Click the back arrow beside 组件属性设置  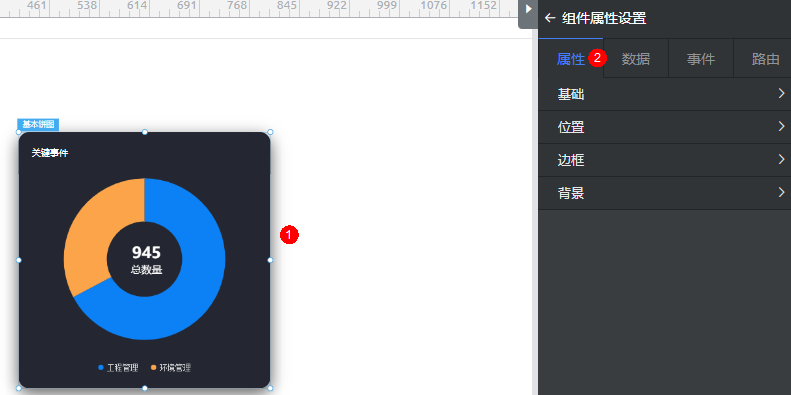pyautogui.click(x=550, y=19)
